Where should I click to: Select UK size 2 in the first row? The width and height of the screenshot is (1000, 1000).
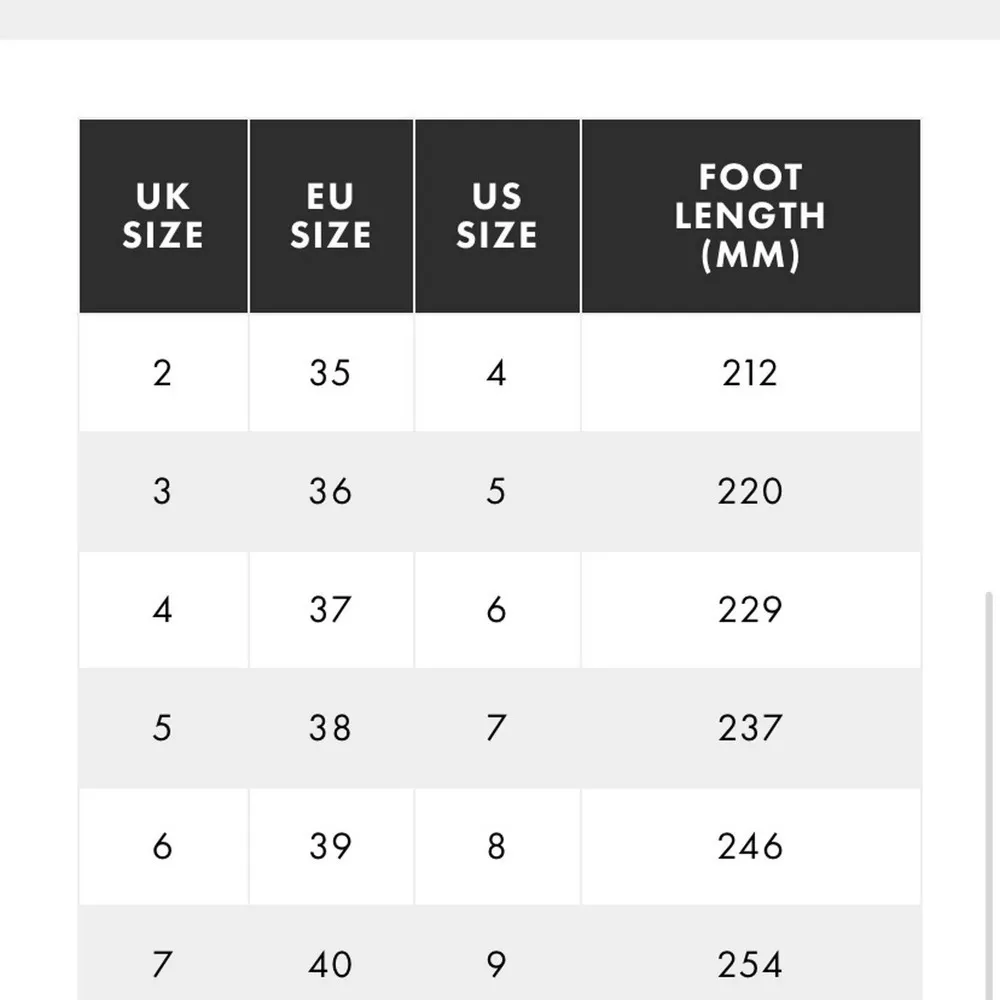pyautogui.click(x=163, y=373)
